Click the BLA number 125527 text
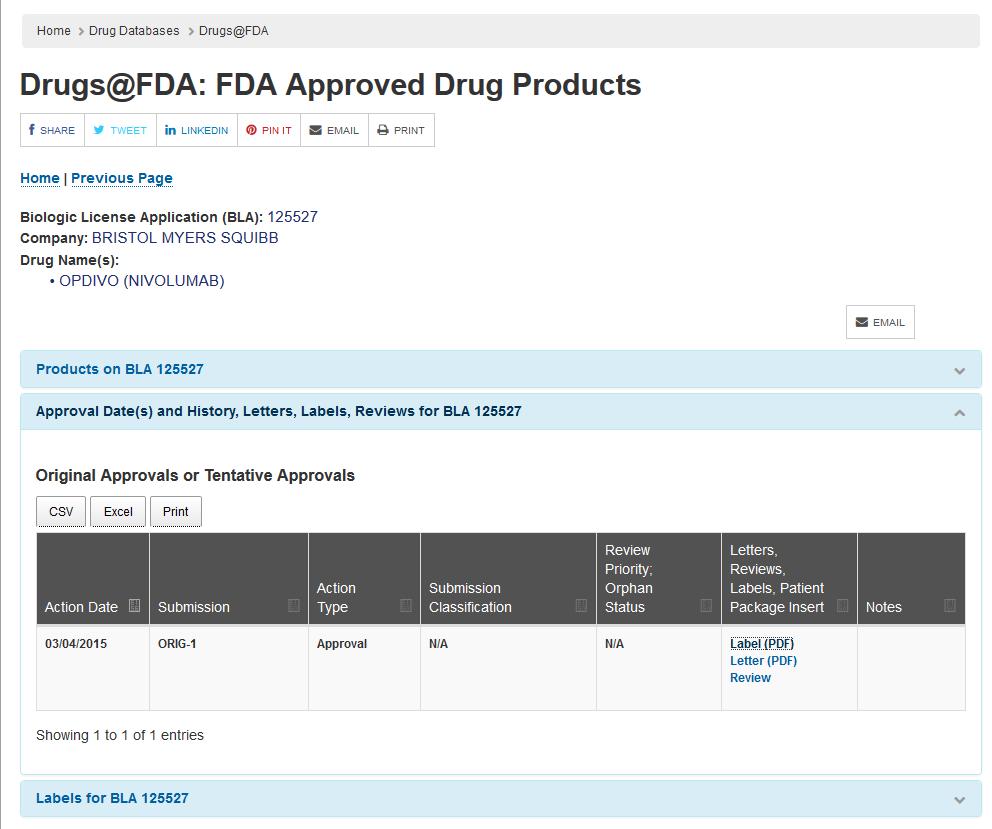The height and width of the screenshot is (829, 992). pos(292,217)
